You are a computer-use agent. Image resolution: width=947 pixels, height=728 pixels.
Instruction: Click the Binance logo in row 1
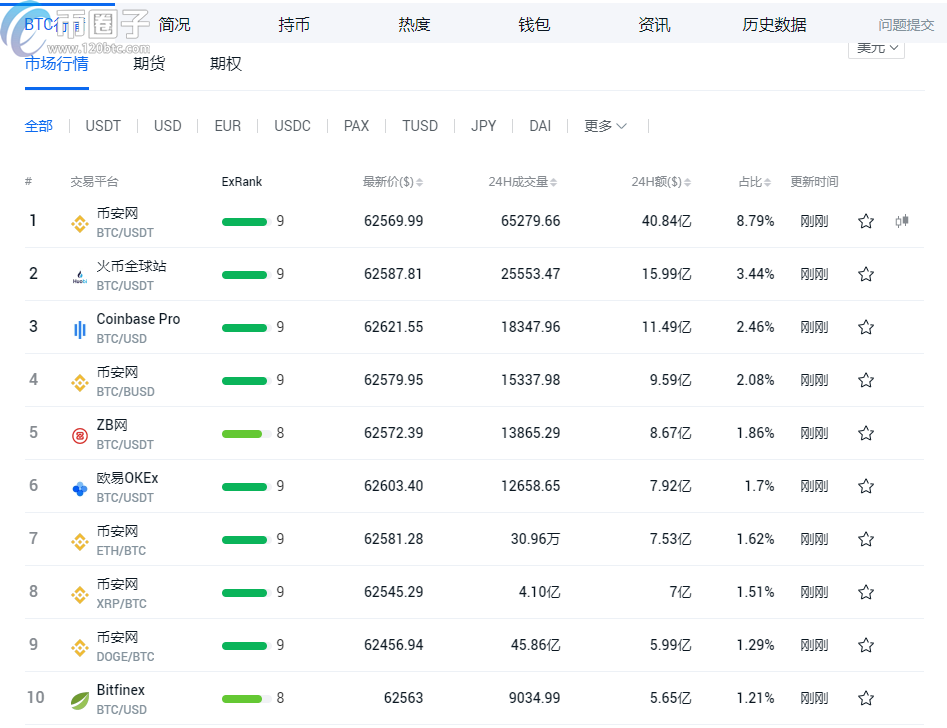click(80, 223)
